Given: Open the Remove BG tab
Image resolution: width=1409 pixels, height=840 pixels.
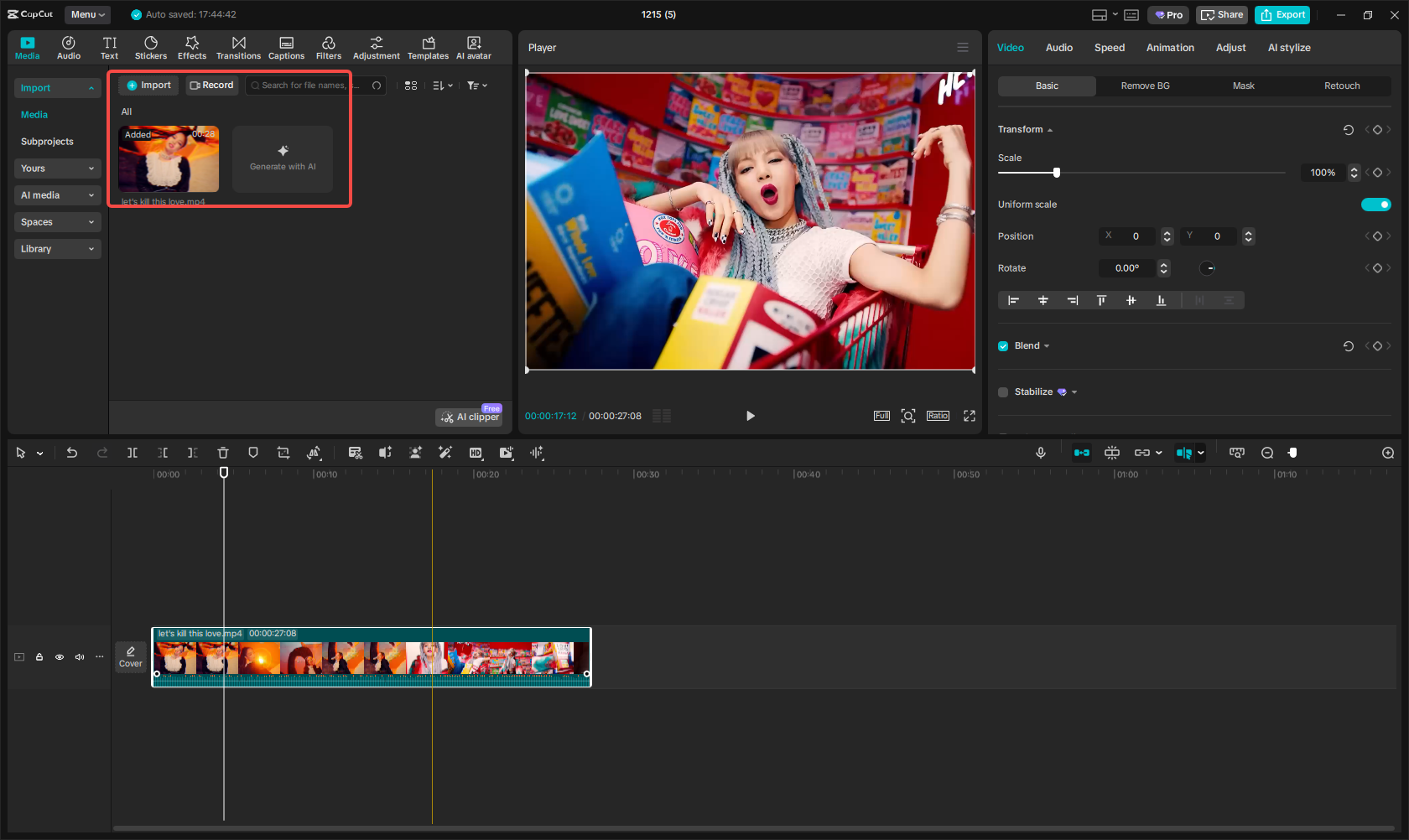Looking at the screenshot, I should [x=1145, y=86].
